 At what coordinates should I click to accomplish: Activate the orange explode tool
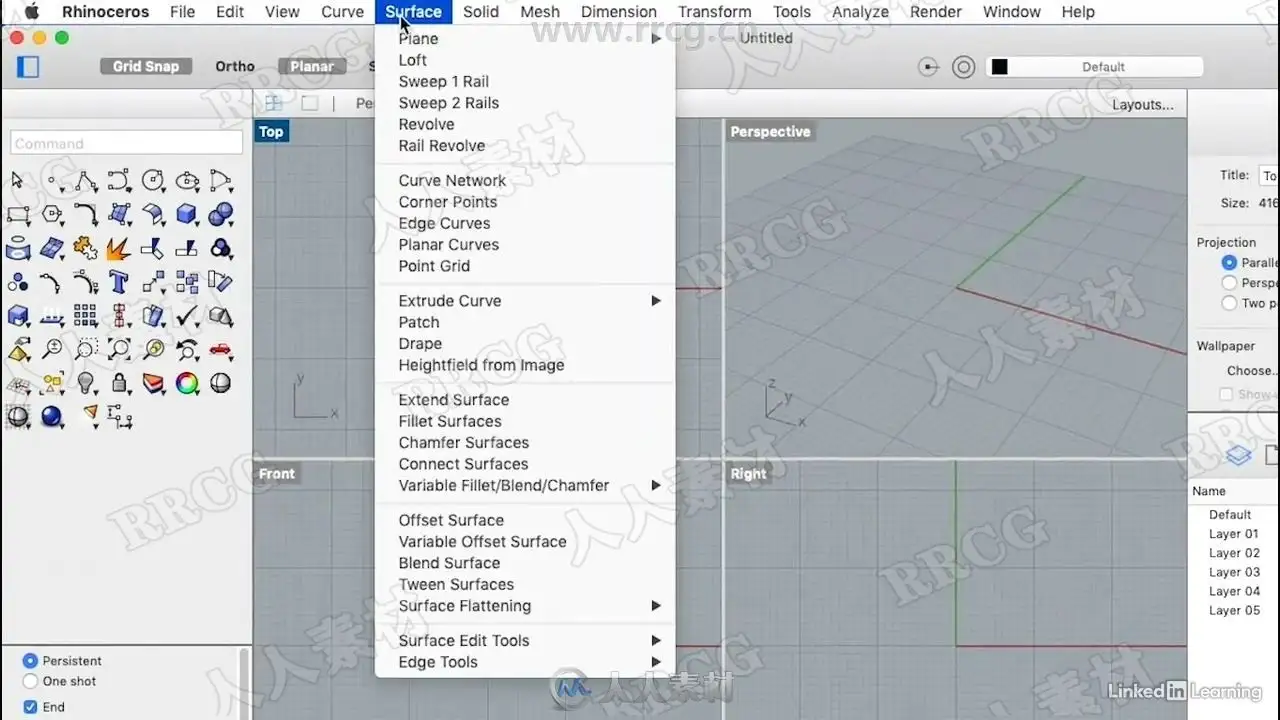pos(119,248)
